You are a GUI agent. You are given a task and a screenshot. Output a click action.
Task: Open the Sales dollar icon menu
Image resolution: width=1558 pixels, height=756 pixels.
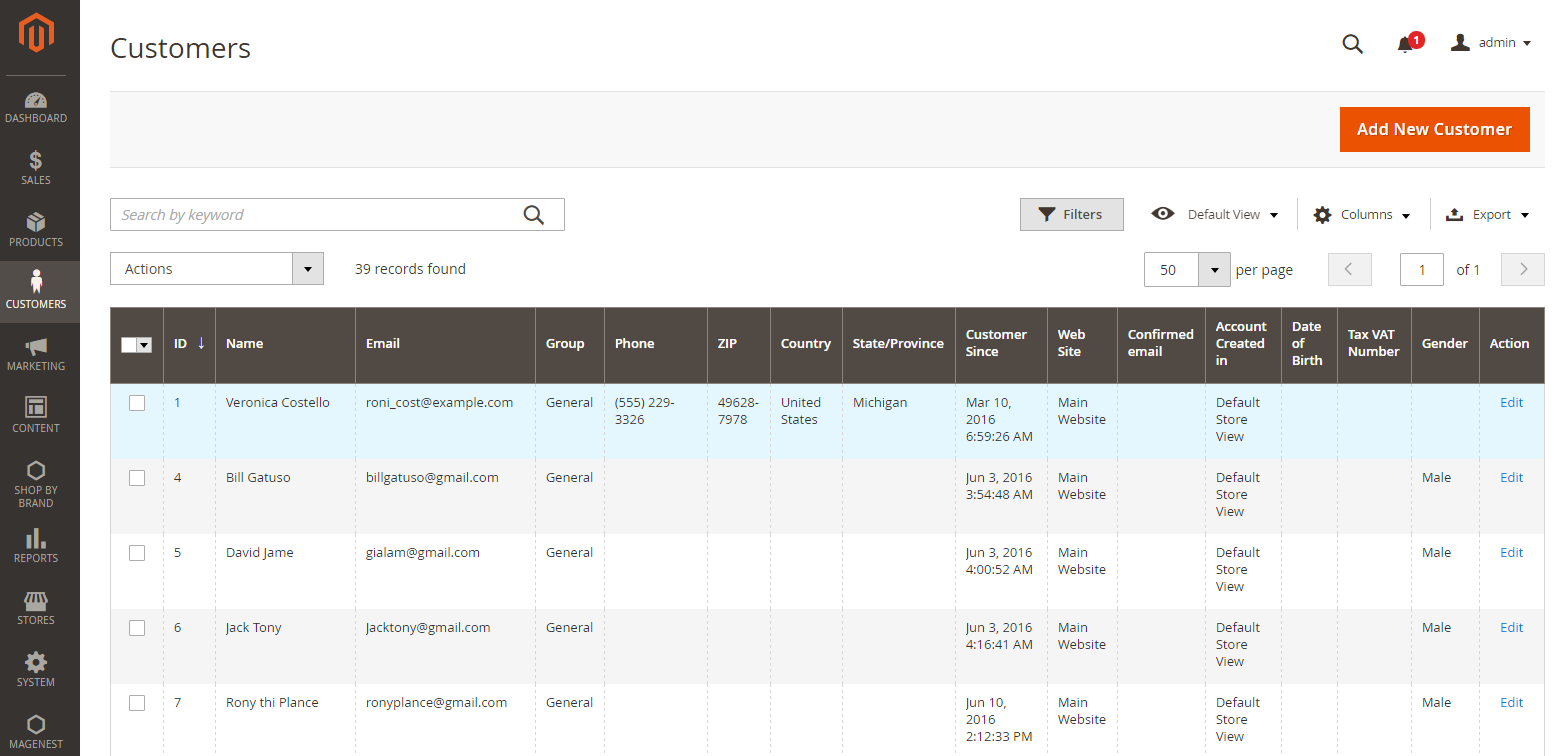point(36,168)
